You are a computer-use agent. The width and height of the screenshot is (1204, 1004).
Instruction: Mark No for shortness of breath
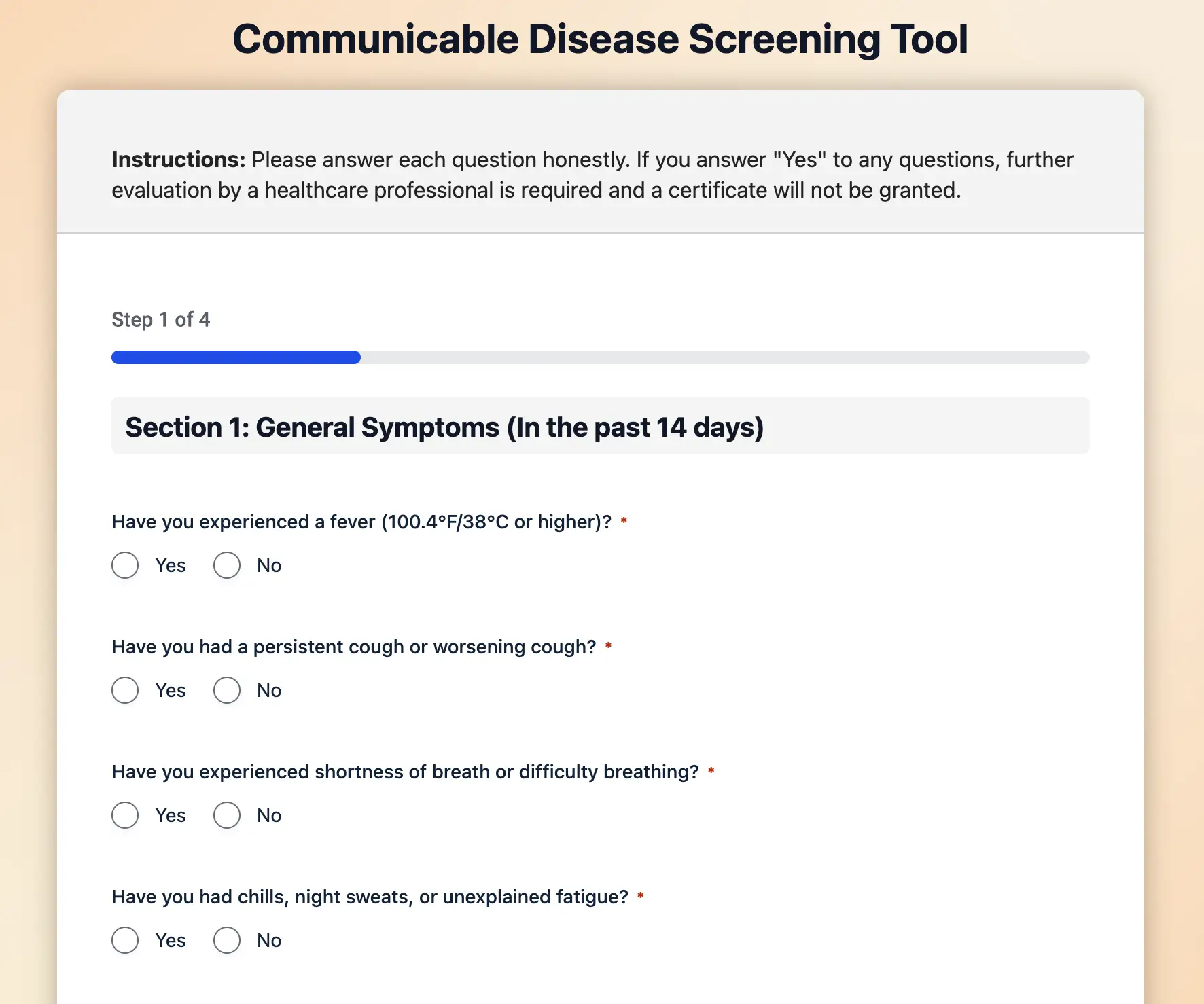click(x=227, y=815)
